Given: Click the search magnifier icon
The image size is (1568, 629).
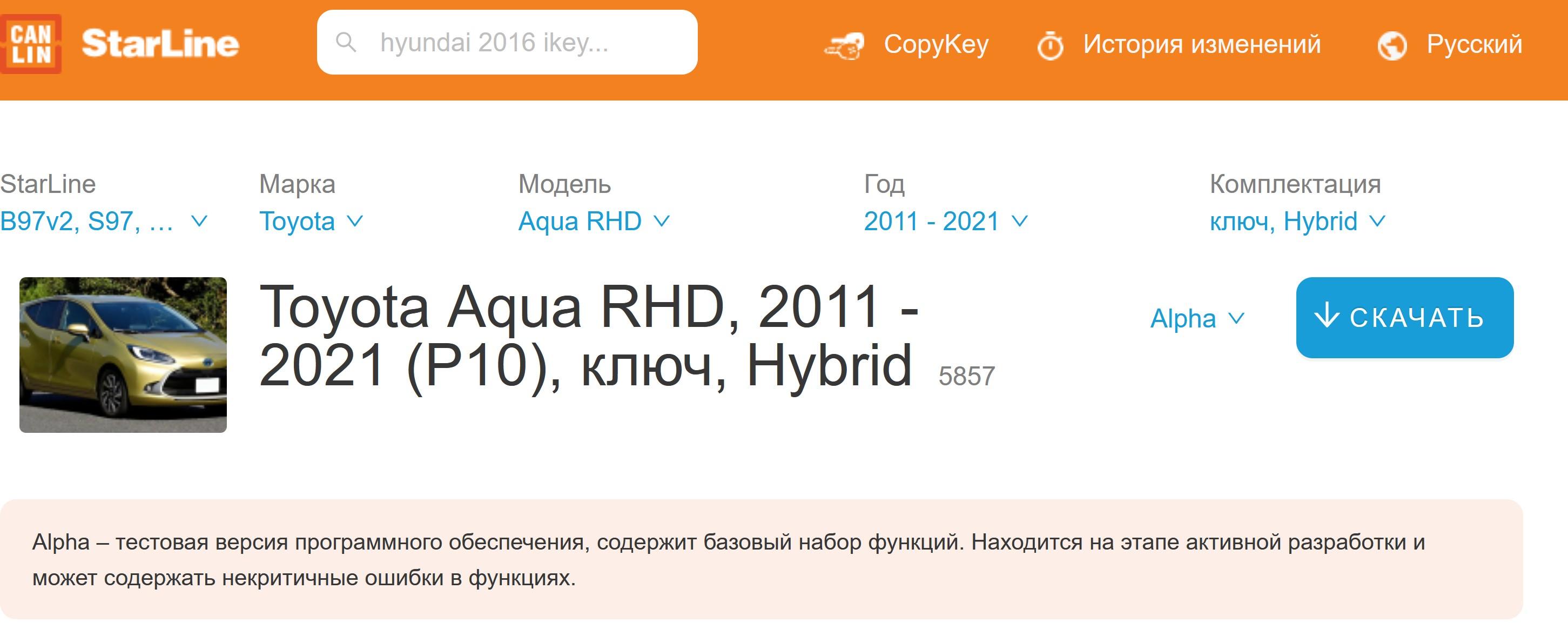Looking at the screenshot, I should (x=346, y=43).
